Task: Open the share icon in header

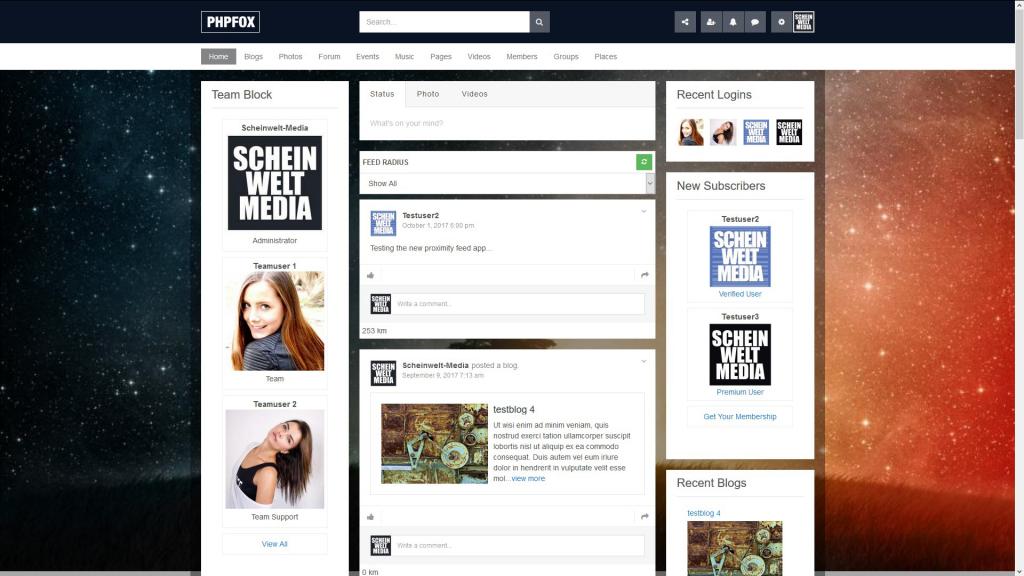Action: pyautogui.click(x=685, y=22)
